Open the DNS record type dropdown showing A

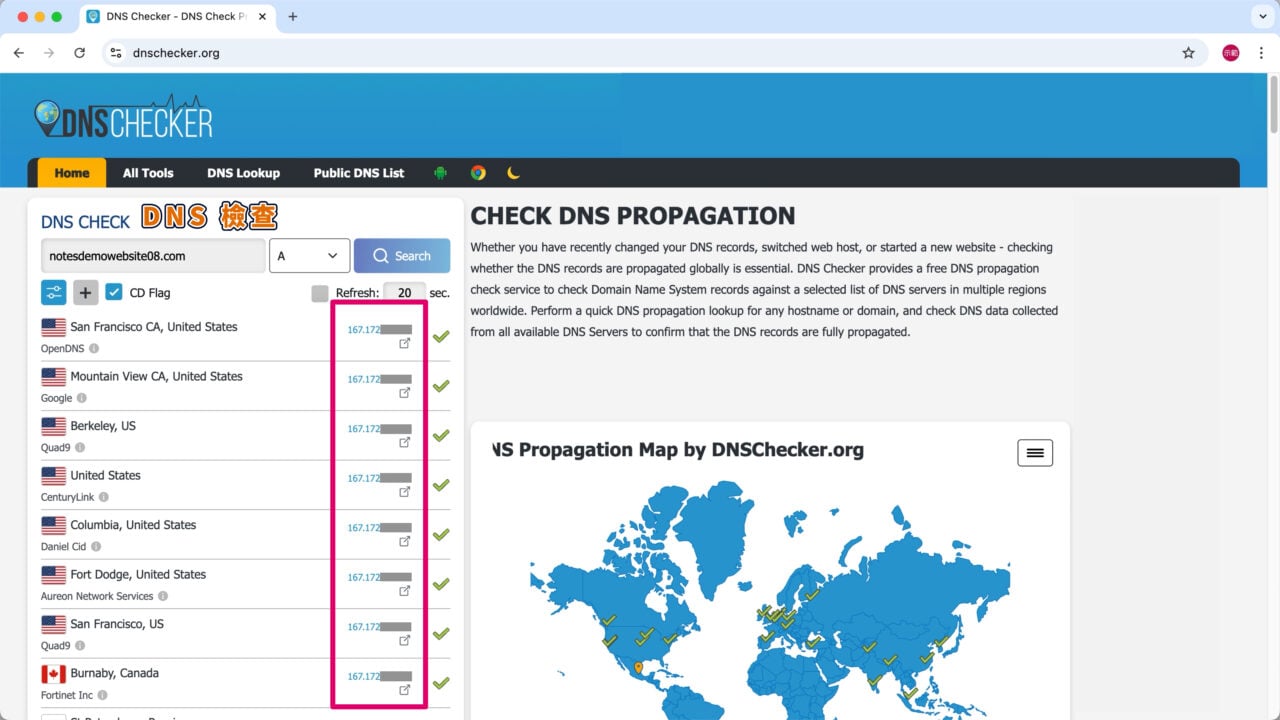[309, 255]
